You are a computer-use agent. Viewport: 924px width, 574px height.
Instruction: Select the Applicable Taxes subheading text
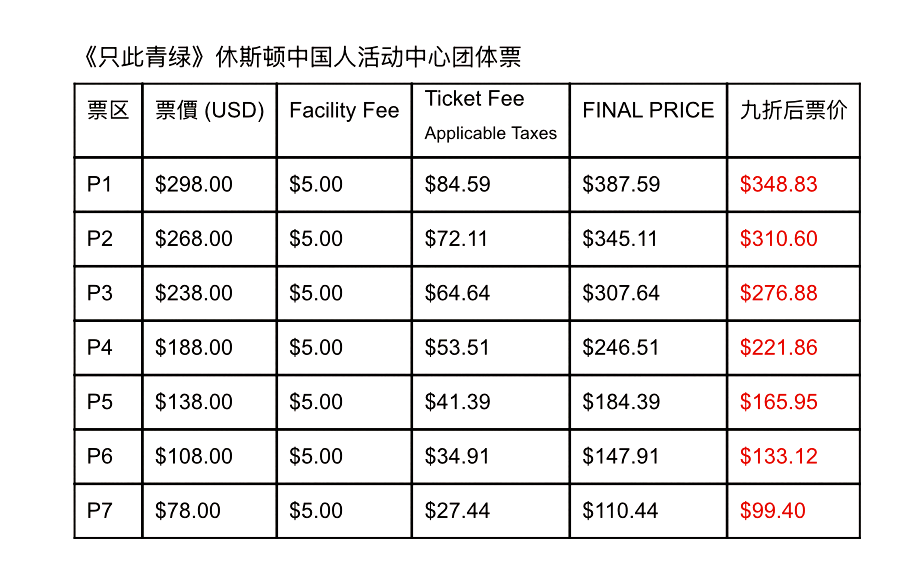tap(490, 134)
